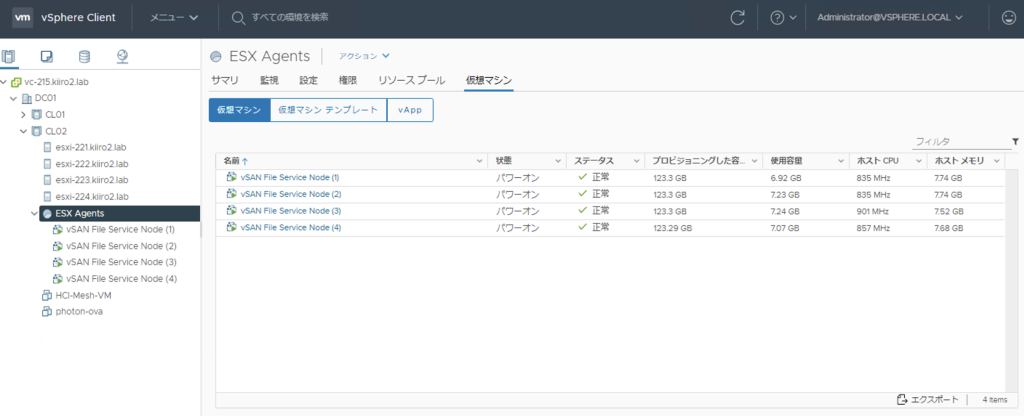Click the すべての環境を検索 search field

289,18
